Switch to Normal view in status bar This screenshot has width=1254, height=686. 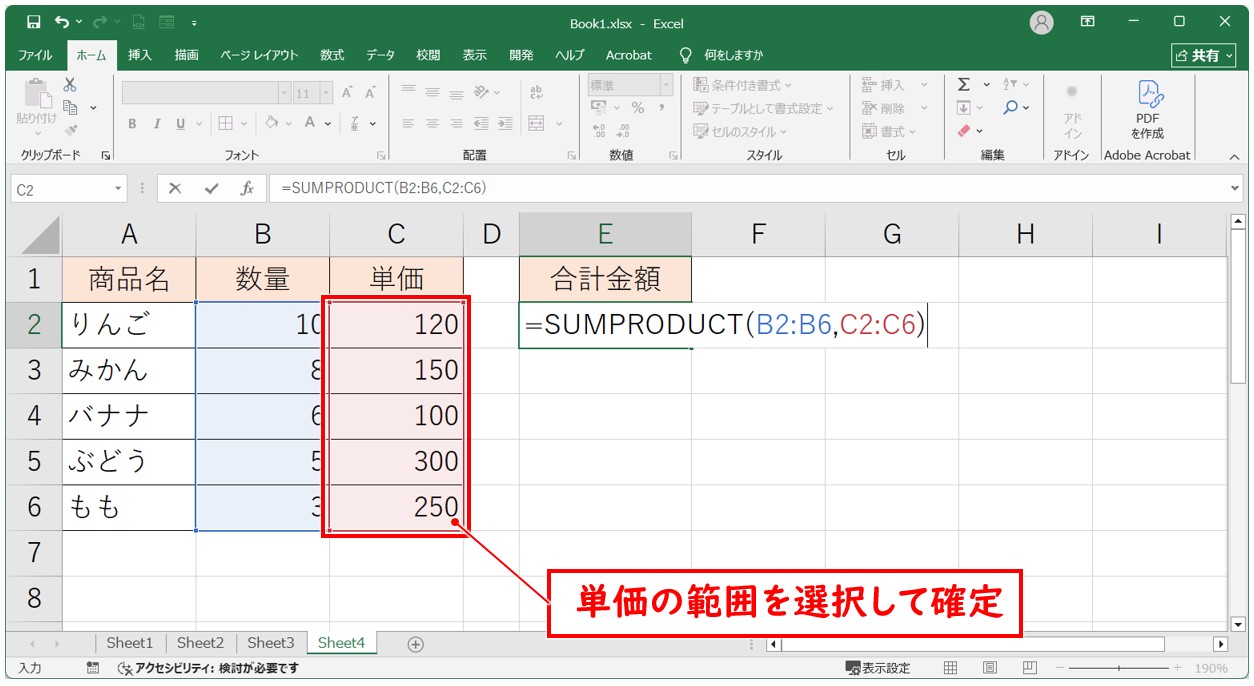950,668
